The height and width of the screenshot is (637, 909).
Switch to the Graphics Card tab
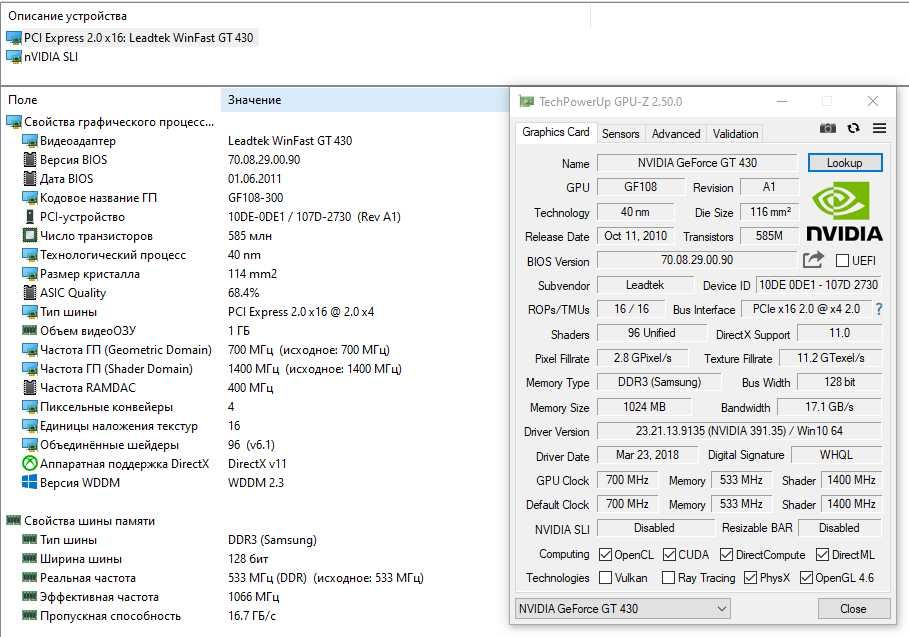[x=555, y=132]
